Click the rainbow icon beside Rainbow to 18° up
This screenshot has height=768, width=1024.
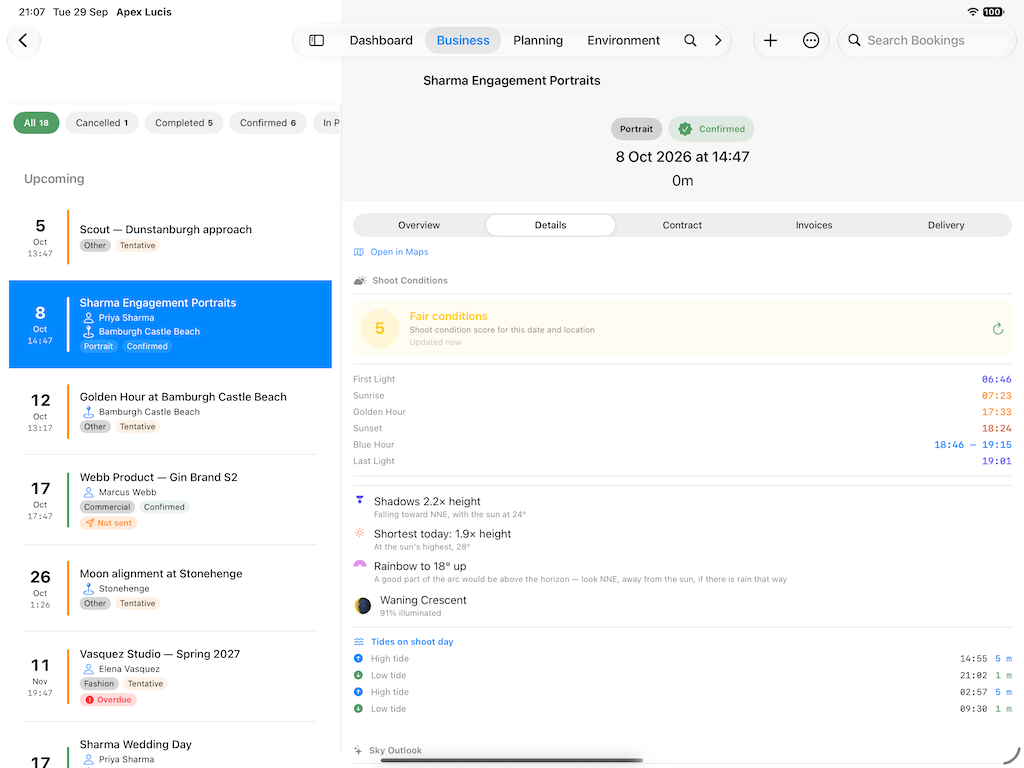tap(360, 564)
